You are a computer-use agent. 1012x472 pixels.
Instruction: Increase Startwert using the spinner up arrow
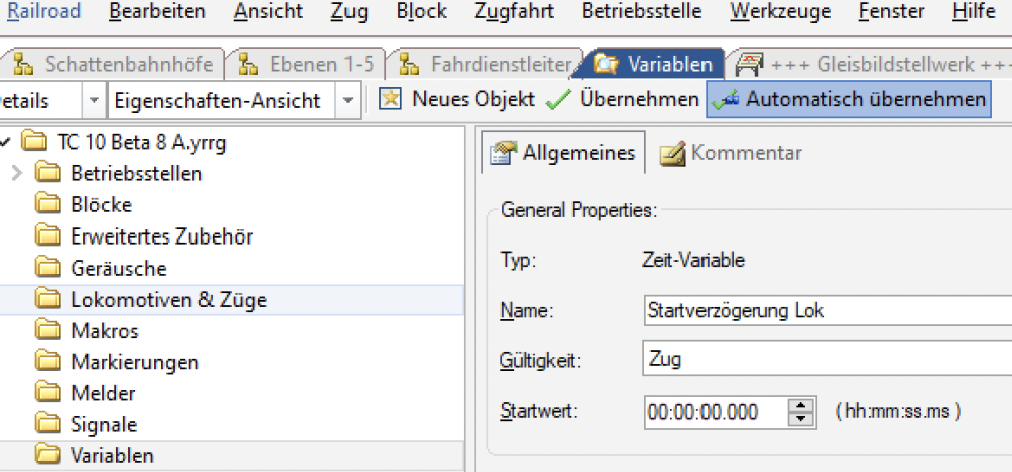click(800, 405)
